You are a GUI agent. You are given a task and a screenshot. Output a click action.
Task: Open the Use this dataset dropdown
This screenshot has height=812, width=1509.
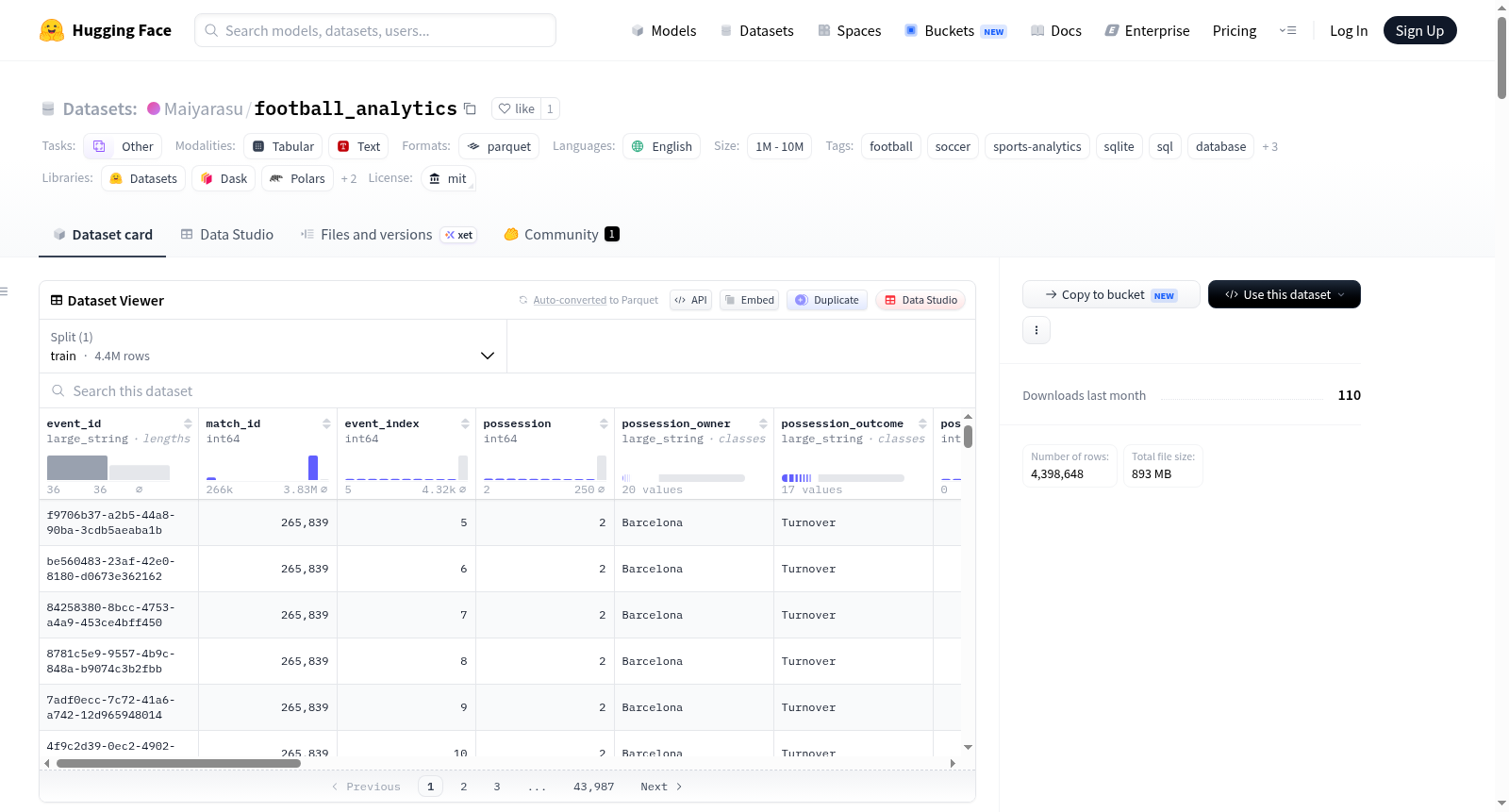(x=1284, y=294)
